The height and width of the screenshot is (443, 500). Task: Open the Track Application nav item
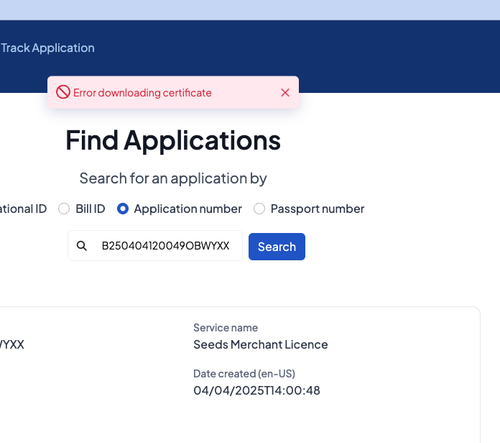pyautogui.click(x=48, y=48)
